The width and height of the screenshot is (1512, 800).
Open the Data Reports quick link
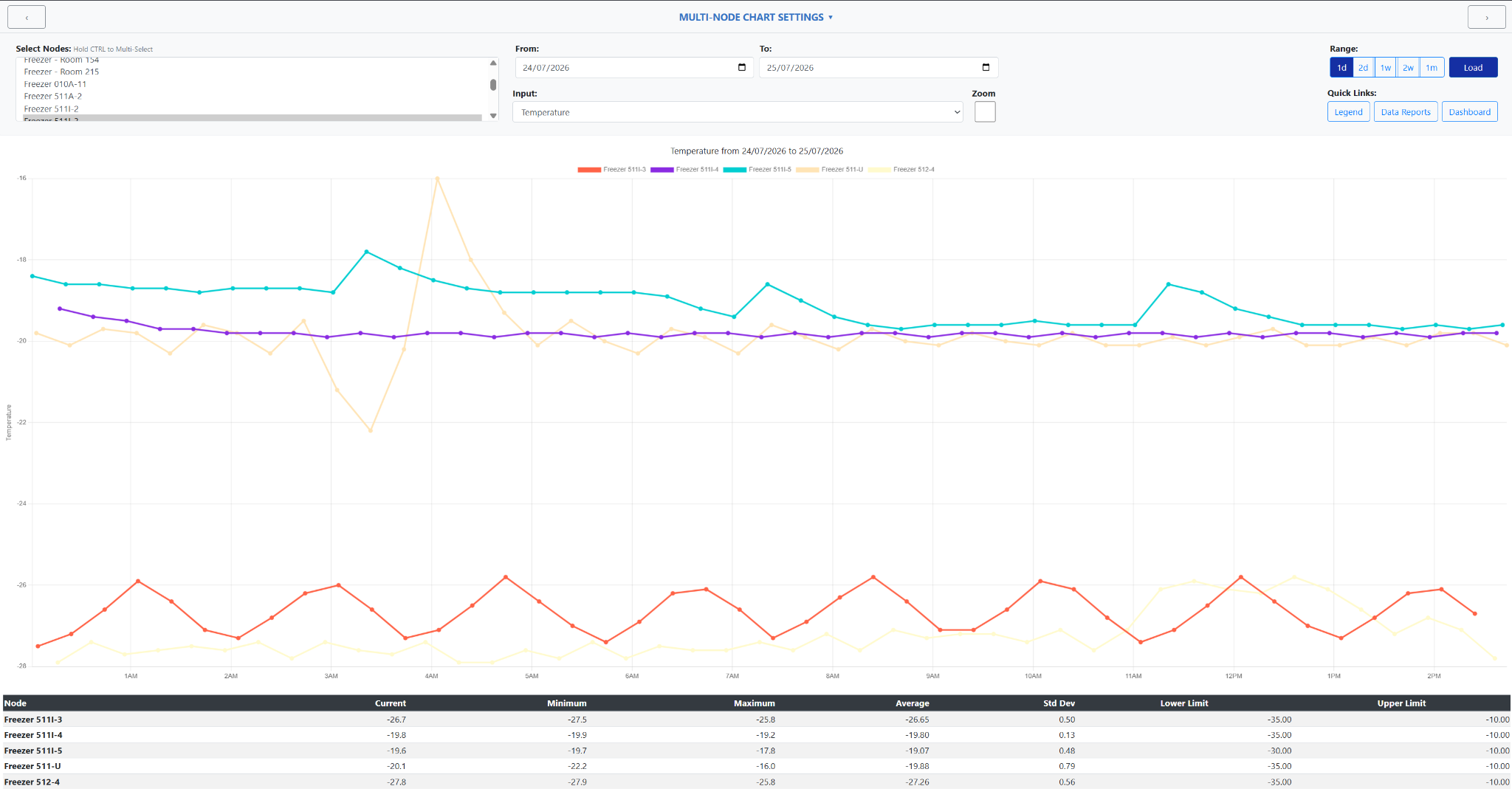point(1406,111)
